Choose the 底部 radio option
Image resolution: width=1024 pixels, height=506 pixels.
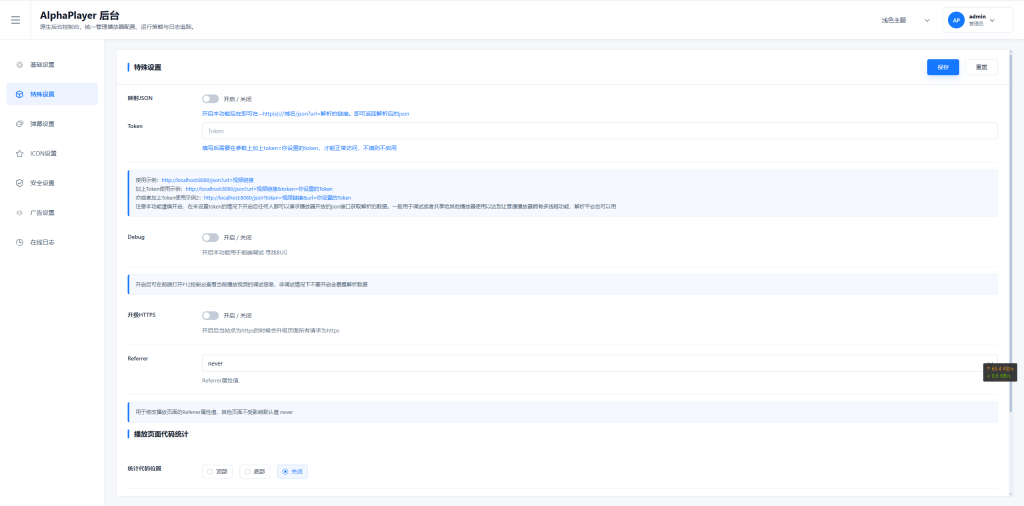pyautogui.click(x=255, y=471)
